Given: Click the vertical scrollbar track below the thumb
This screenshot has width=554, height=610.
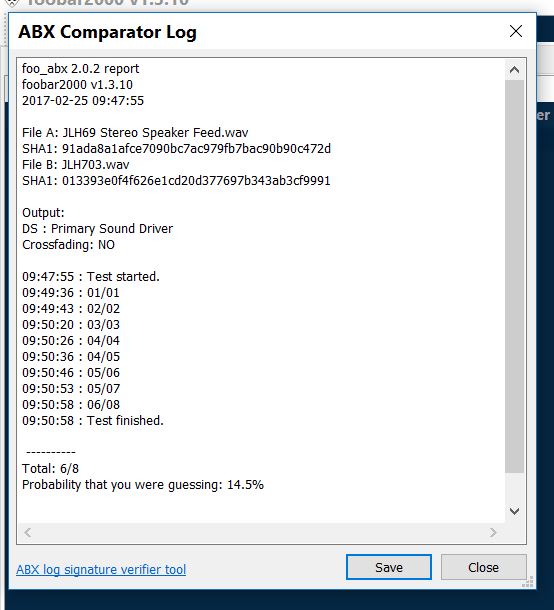Looking at the screenshot, I should (x=514, y=487).
